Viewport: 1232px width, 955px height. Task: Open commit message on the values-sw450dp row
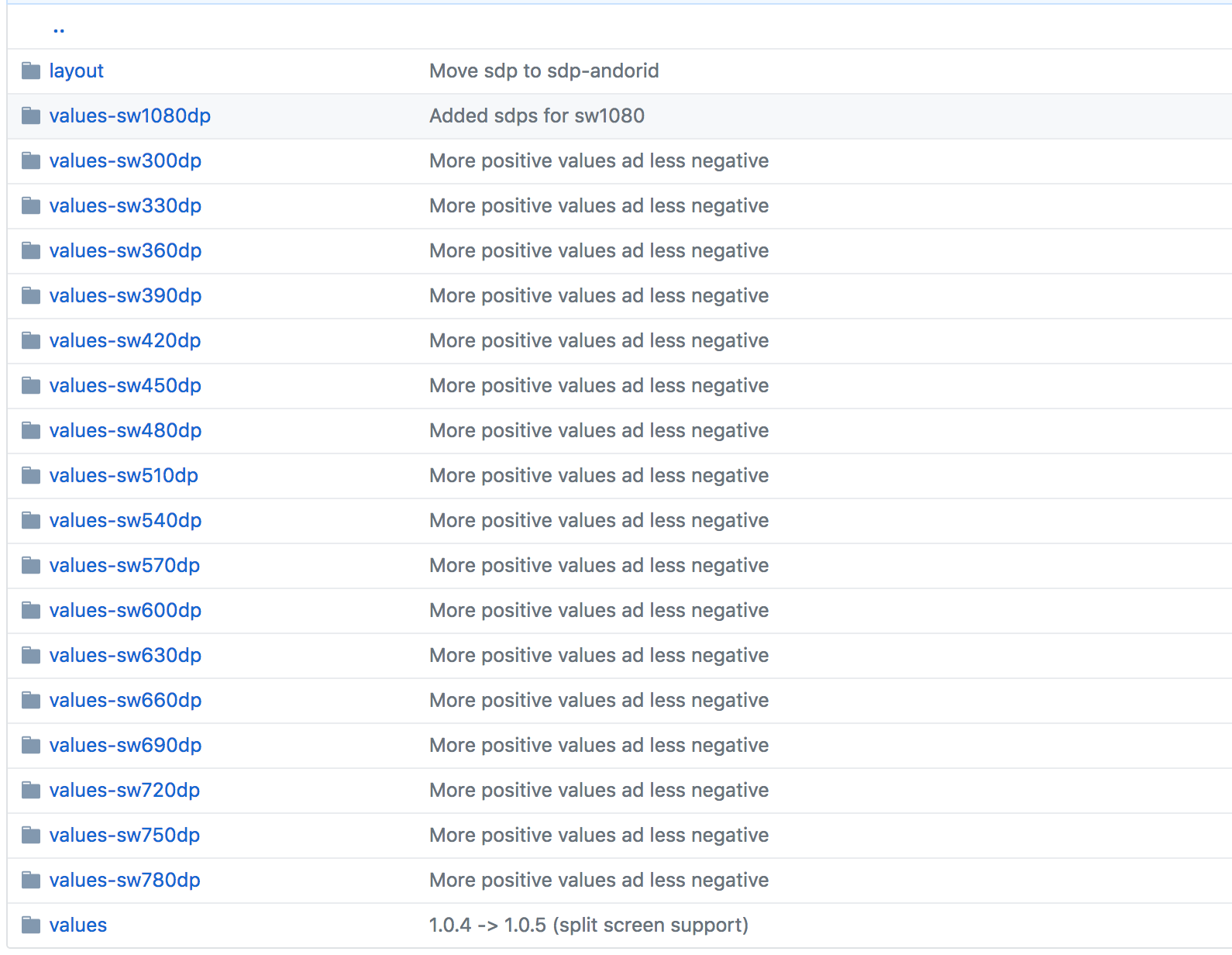(598, 386)
